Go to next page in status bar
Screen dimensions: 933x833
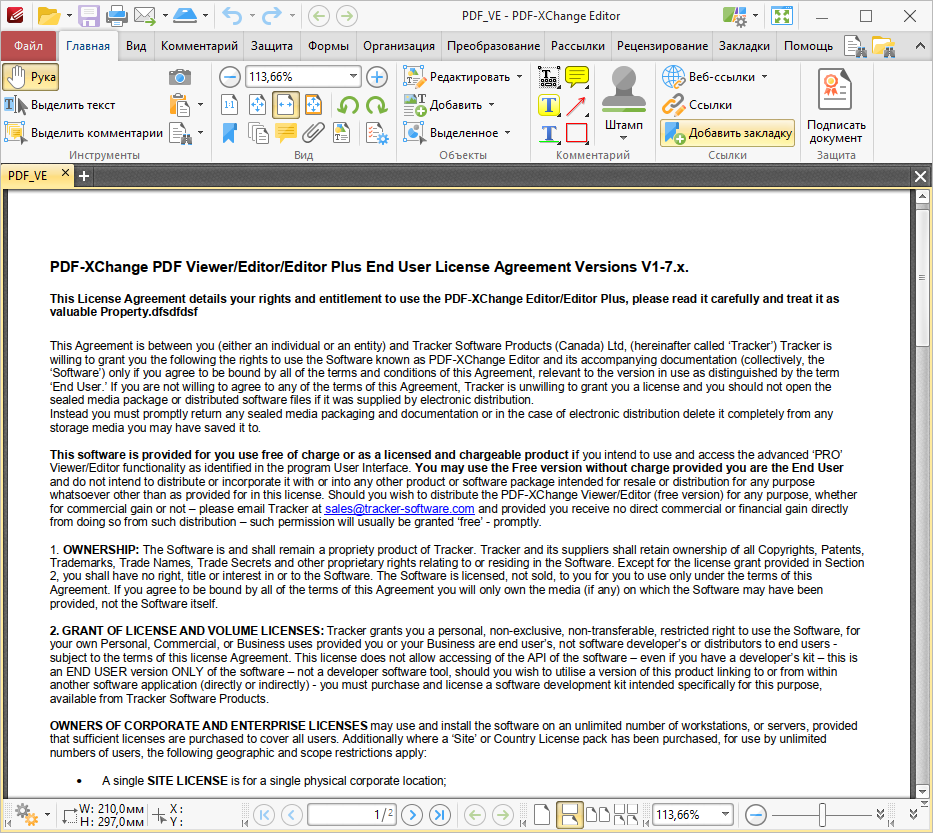pyautogui.click(x=412, y=815)
